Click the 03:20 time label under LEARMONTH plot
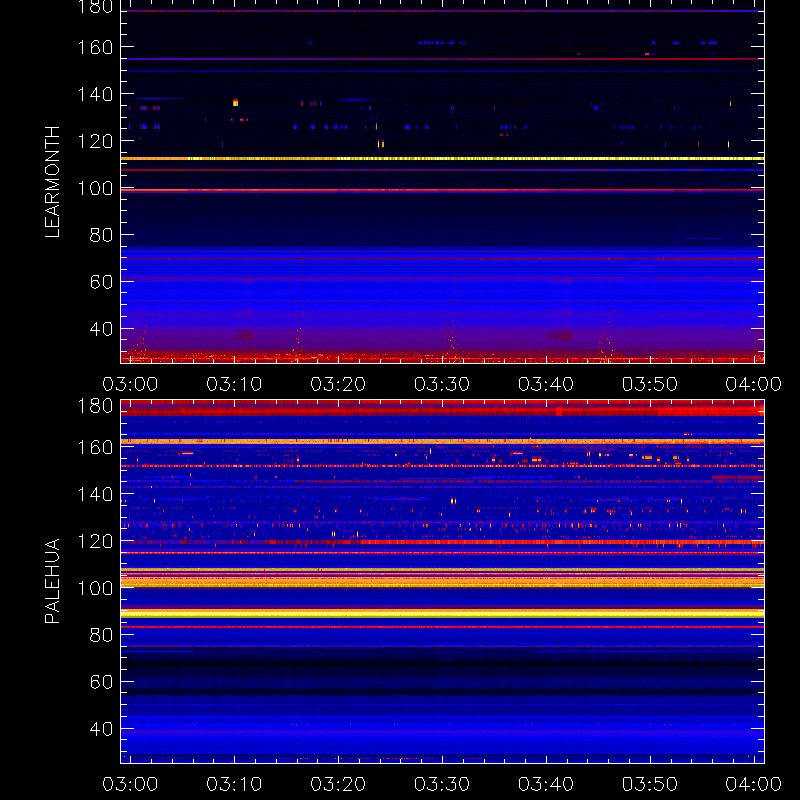 pyautogui.click(x=338, y=384)
